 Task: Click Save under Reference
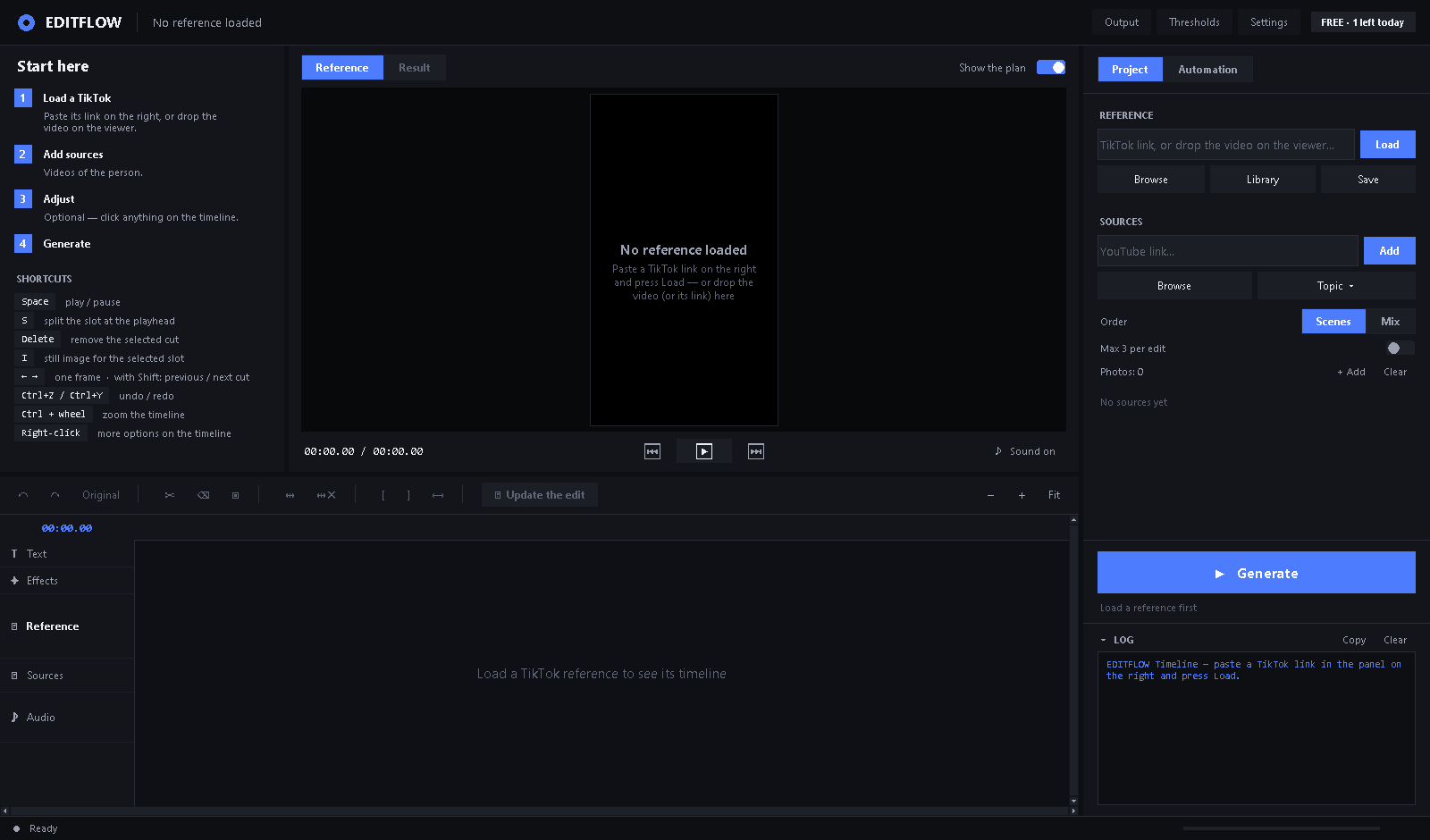[x=1368, y=180]
